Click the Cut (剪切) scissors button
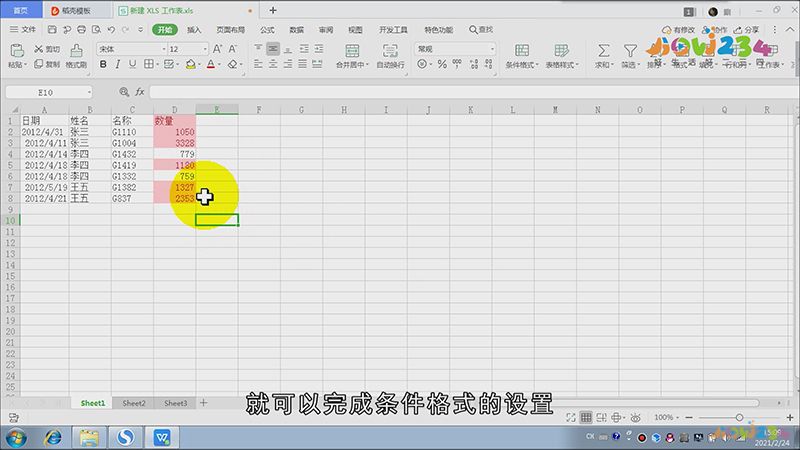The height and width of the screenshot is (450, 800). click(x=47, y=49)
